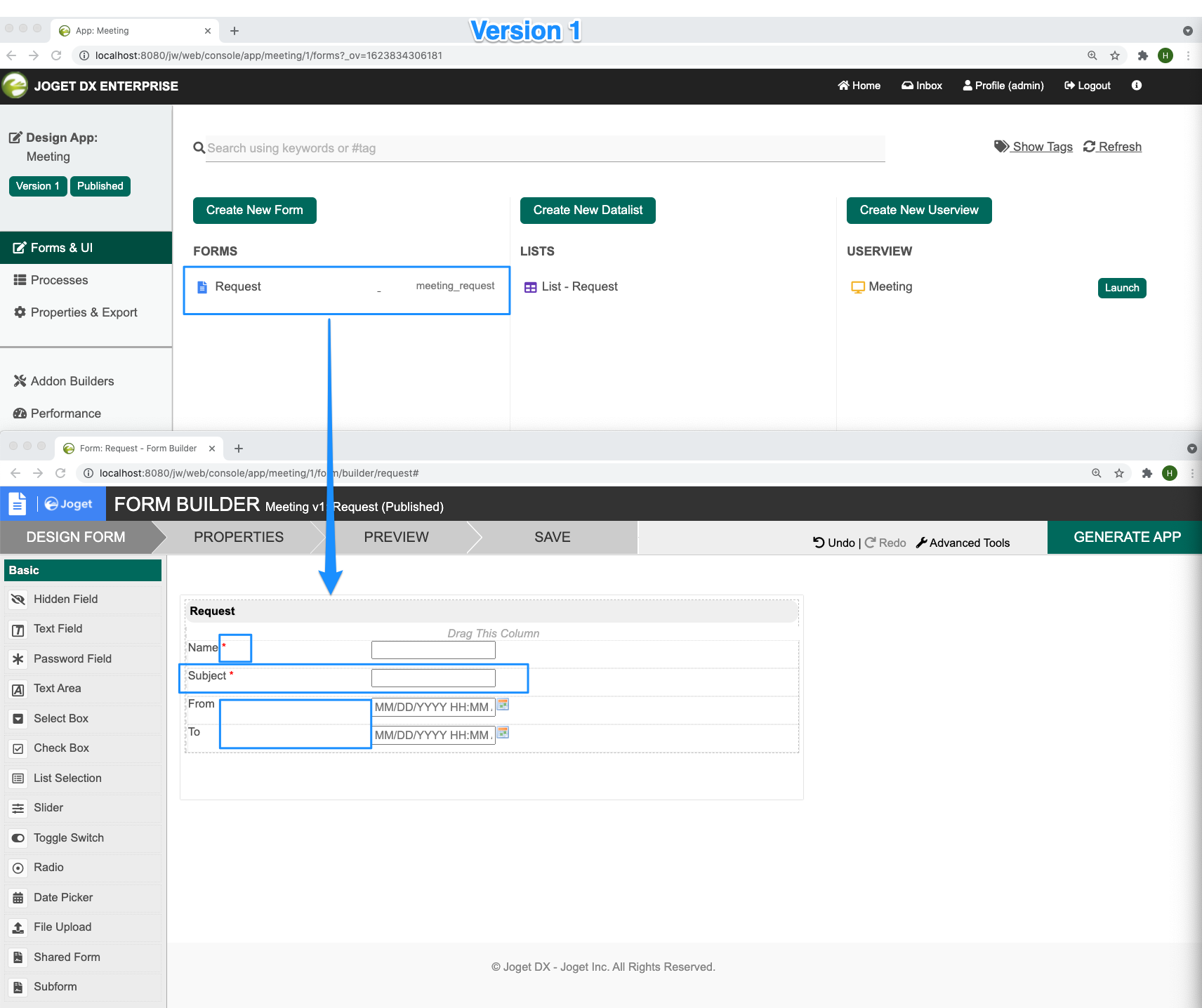Click the Version 1 badge
1202x1008 pixels.
pos(38,186)
